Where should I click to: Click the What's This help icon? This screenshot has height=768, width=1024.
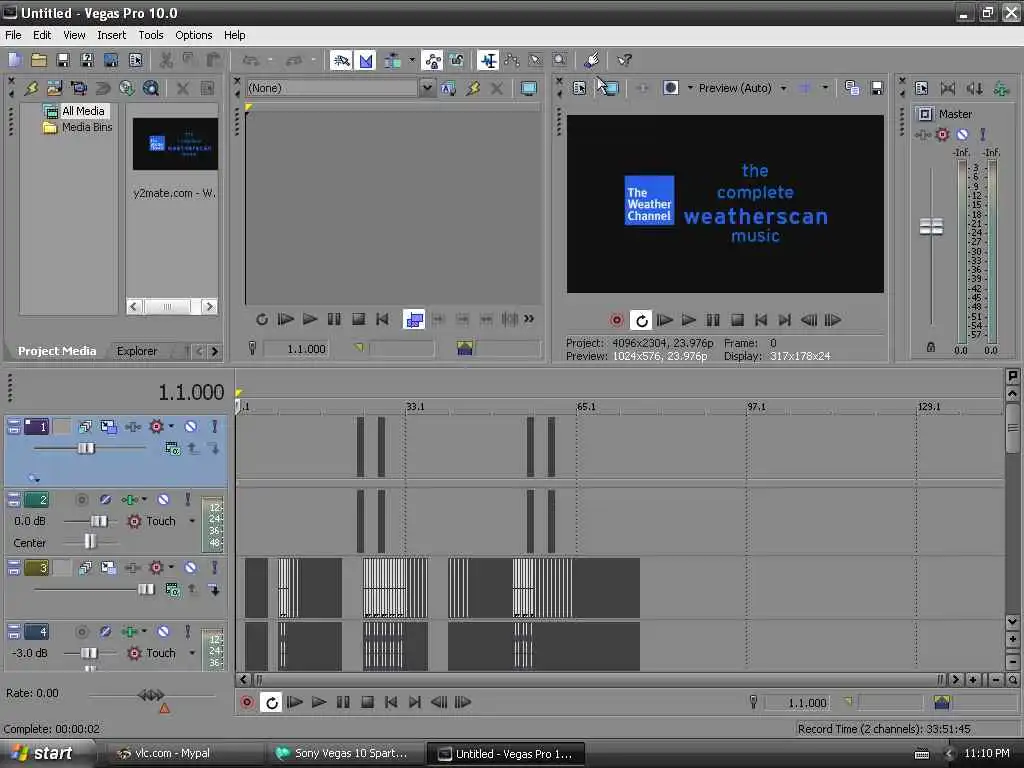(624, 61)
